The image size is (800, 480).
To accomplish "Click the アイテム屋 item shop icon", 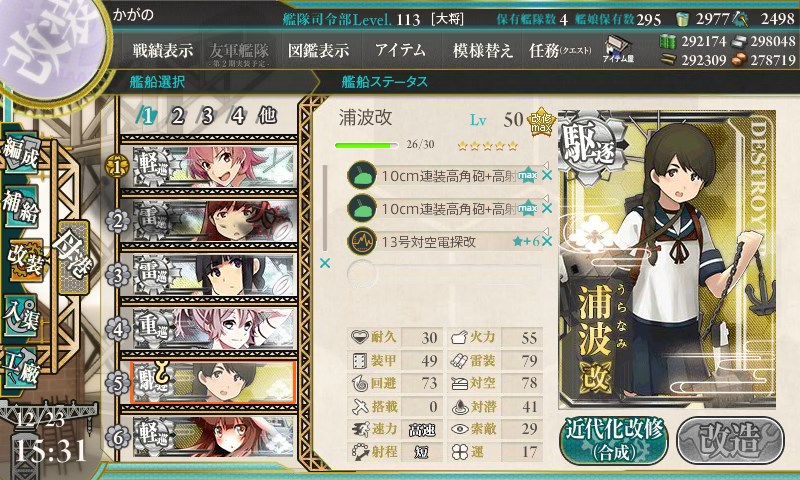I will coord(618,49).
